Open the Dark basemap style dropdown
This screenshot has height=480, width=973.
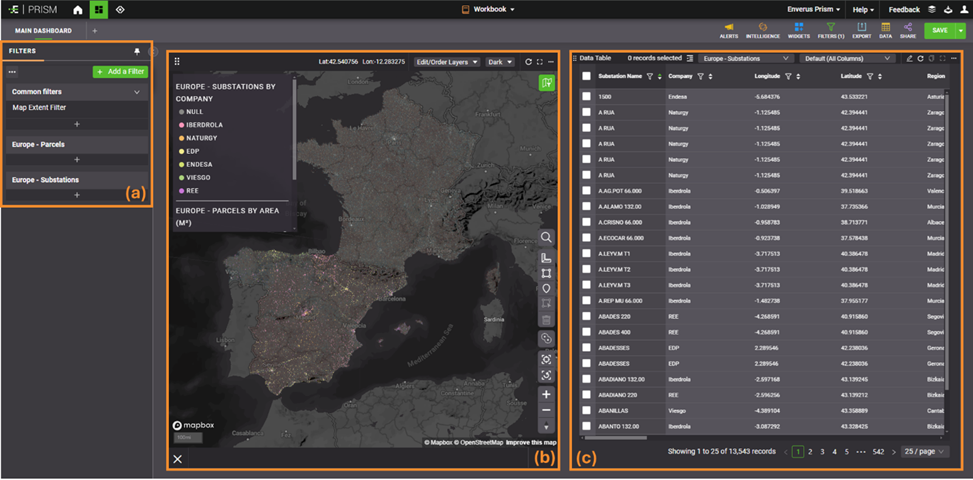[x=500, y=62]
